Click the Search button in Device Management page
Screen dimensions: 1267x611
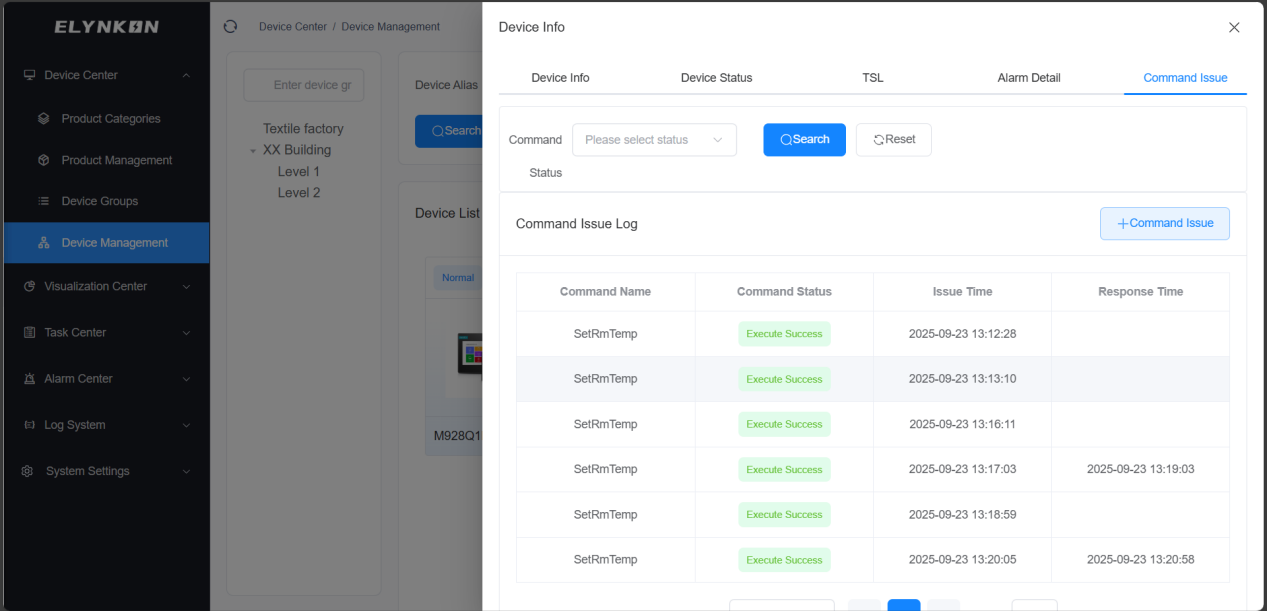coord(449,131)
